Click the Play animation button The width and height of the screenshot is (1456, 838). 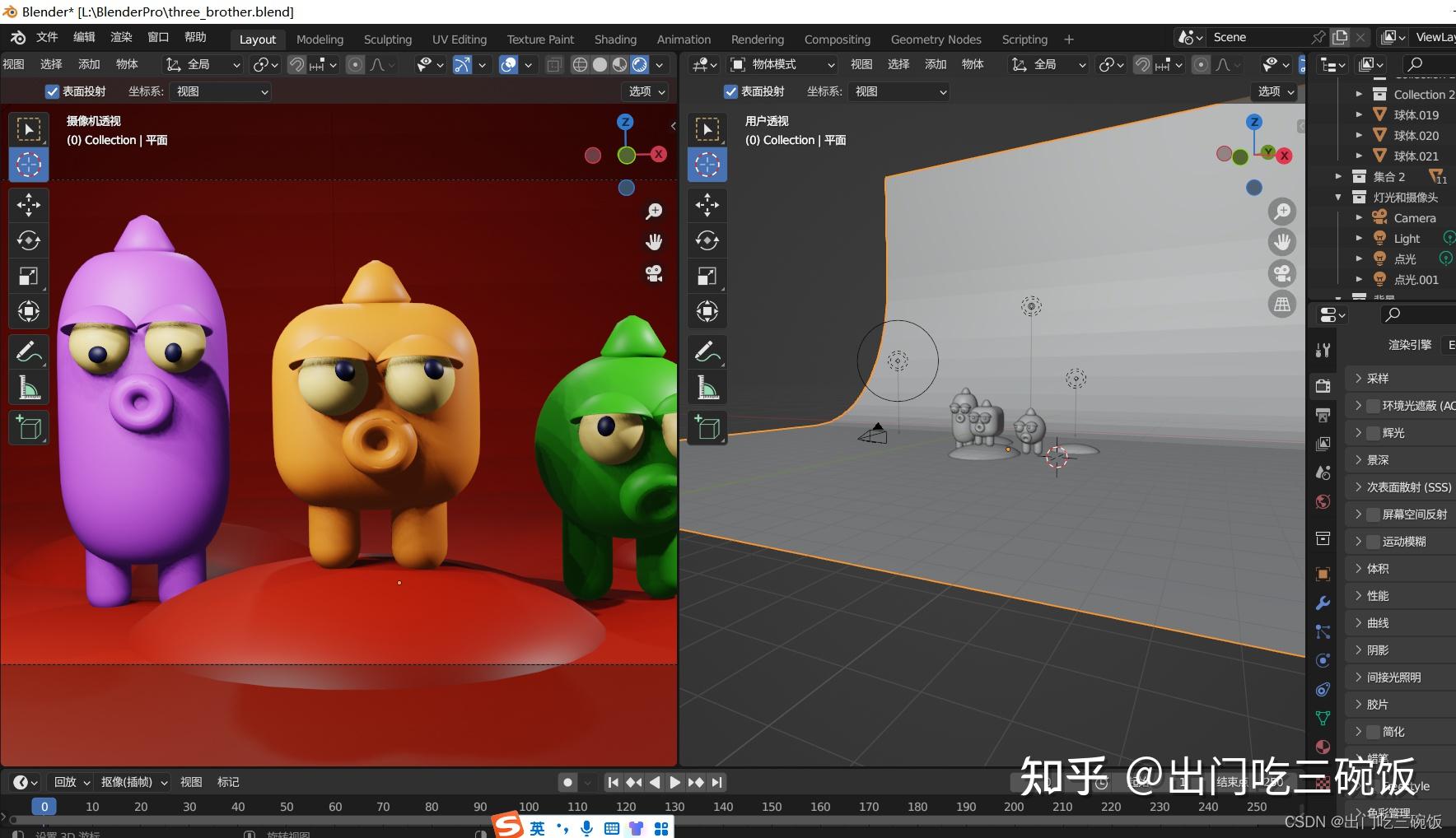[x=675, y=782]
